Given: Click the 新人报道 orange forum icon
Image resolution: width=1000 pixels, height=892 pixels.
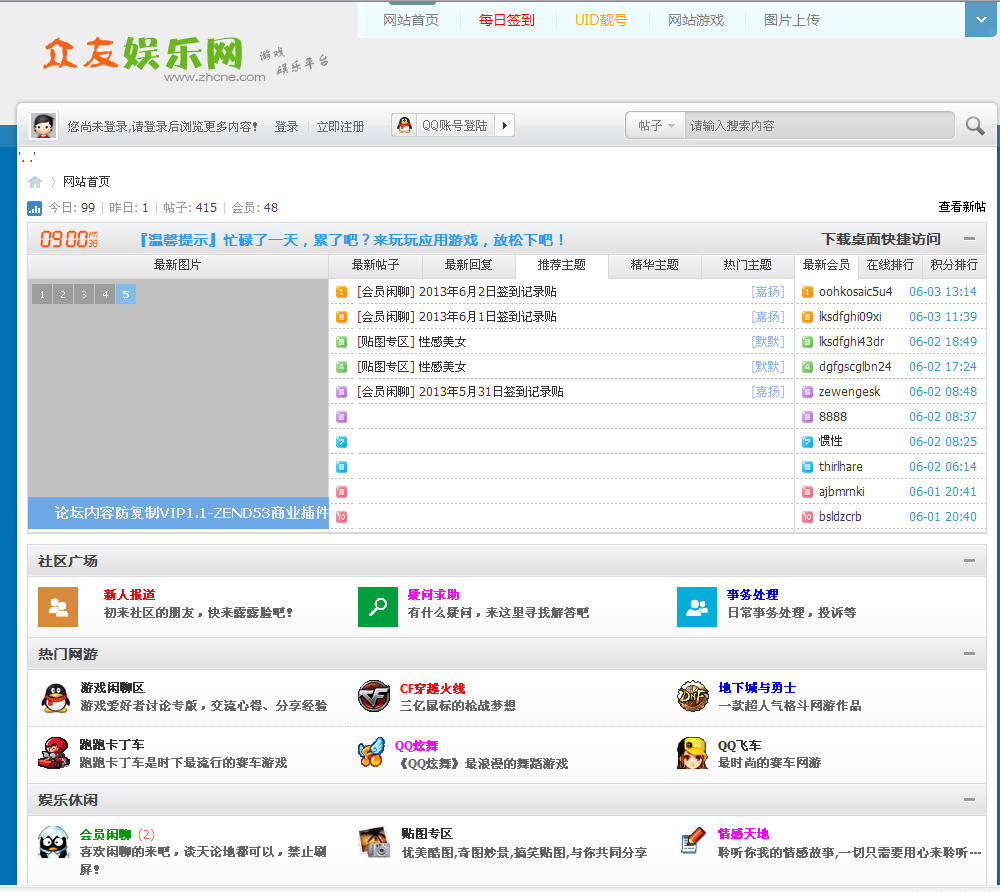Looking at the screenshot, I should coord(57,607).
